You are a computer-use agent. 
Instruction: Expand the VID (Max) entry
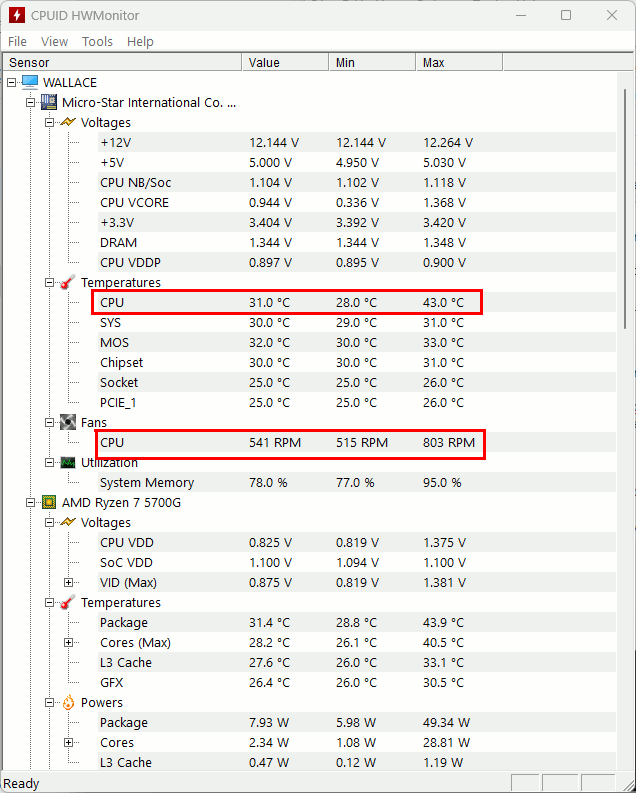point(69,583)
